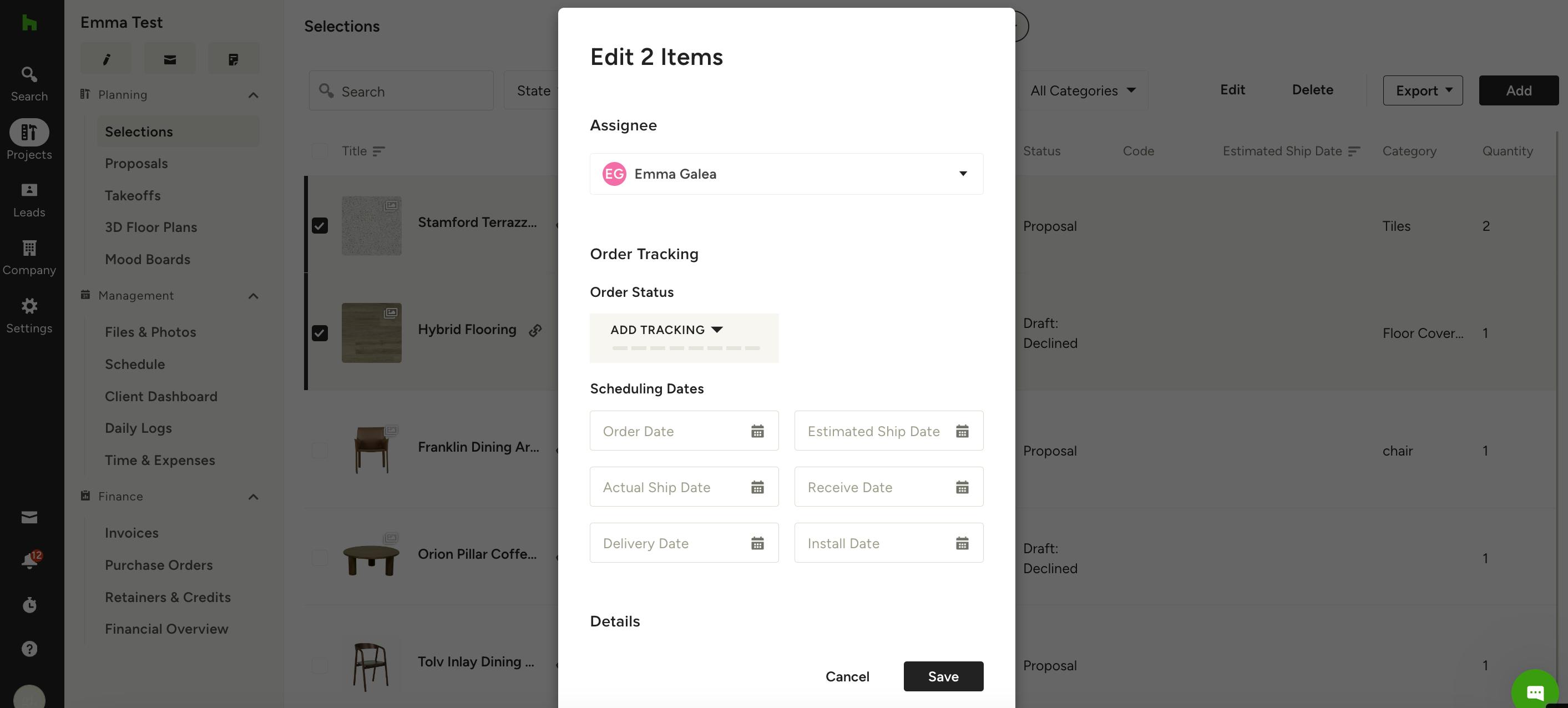This screenshot has width=1568, height=708.
Task: Open the calendar icon for Order Date
Action: tap(757, 431)
